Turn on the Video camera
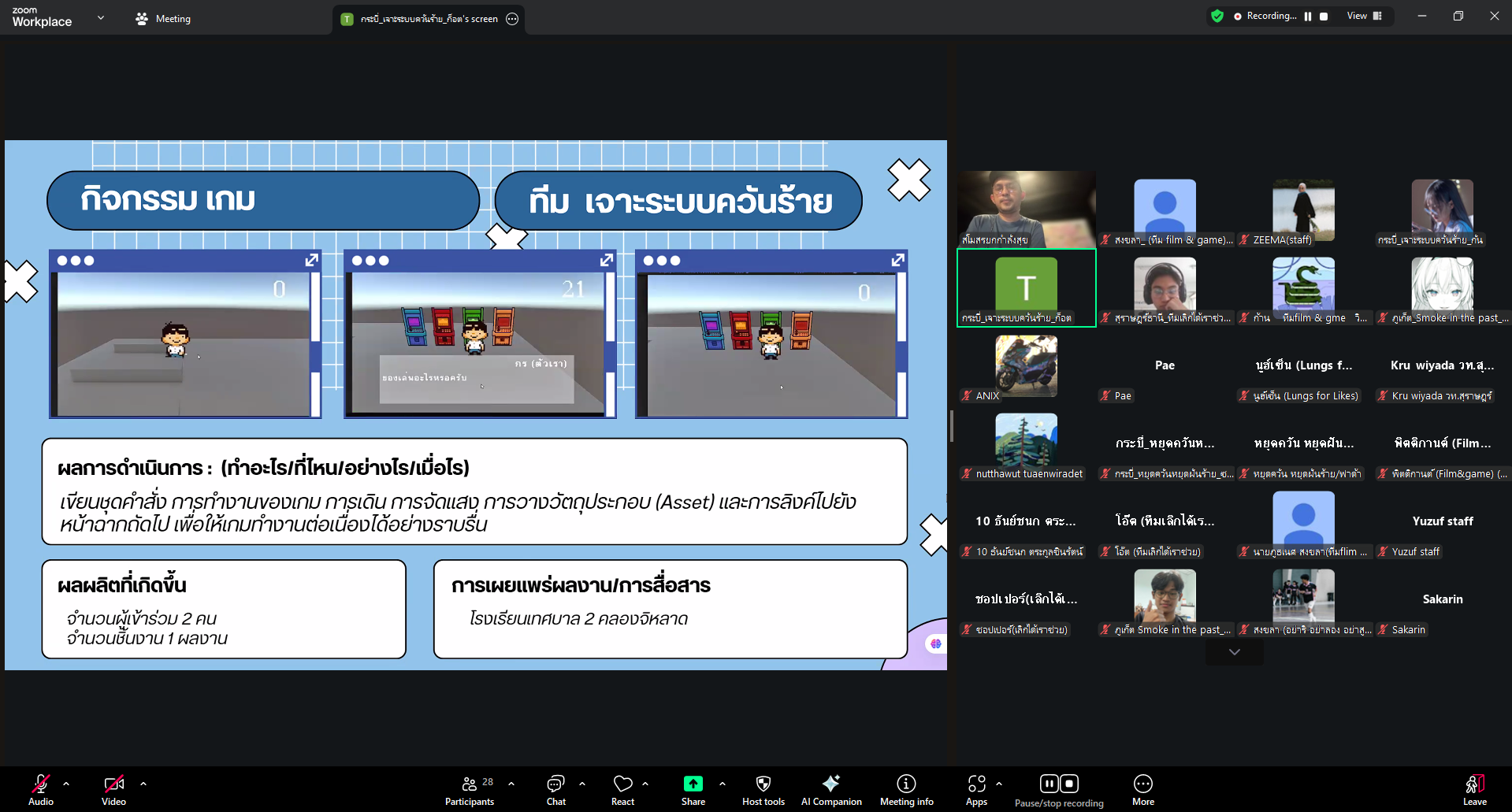Viewport: 1512px width, 812px height. tap(113, 789)
